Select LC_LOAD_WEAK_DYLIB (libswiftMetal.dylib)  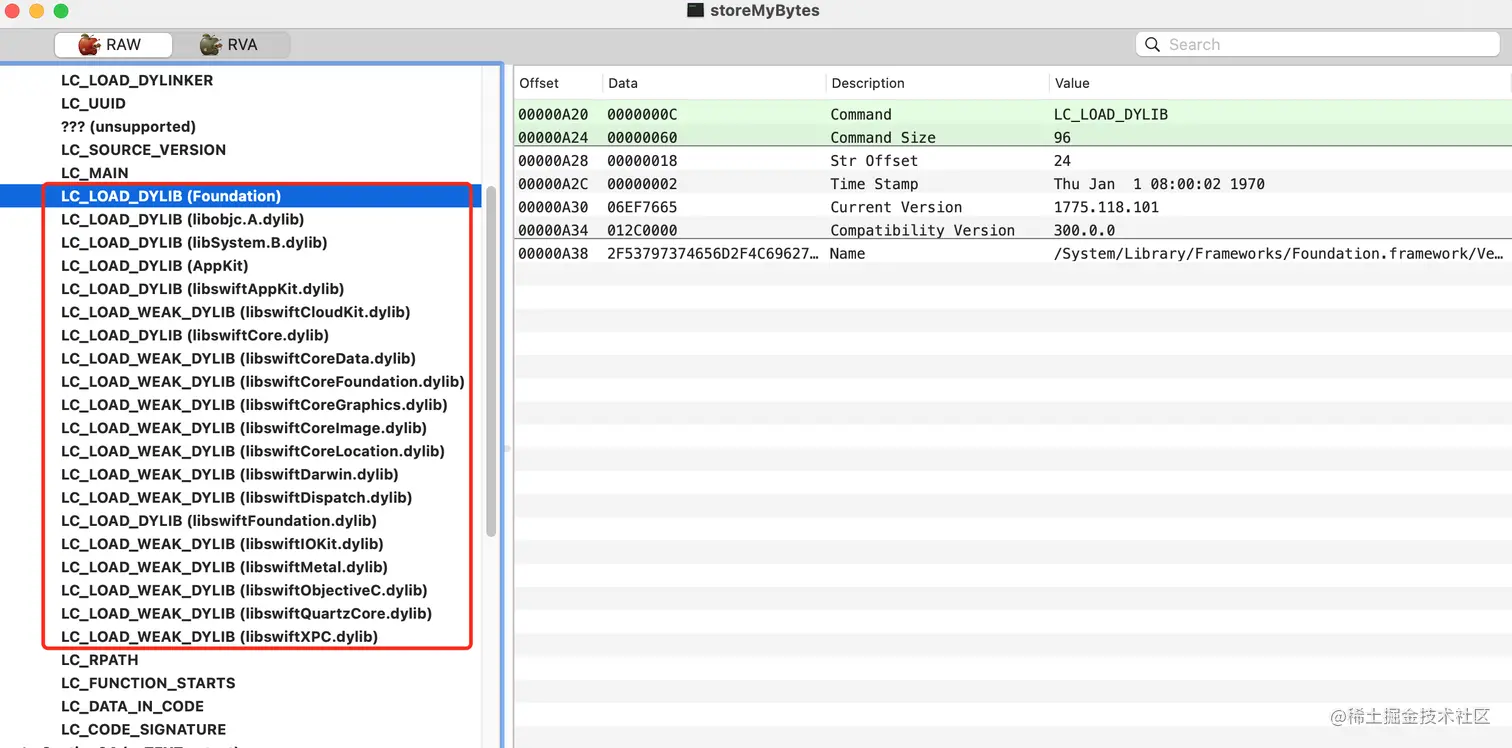224,567
